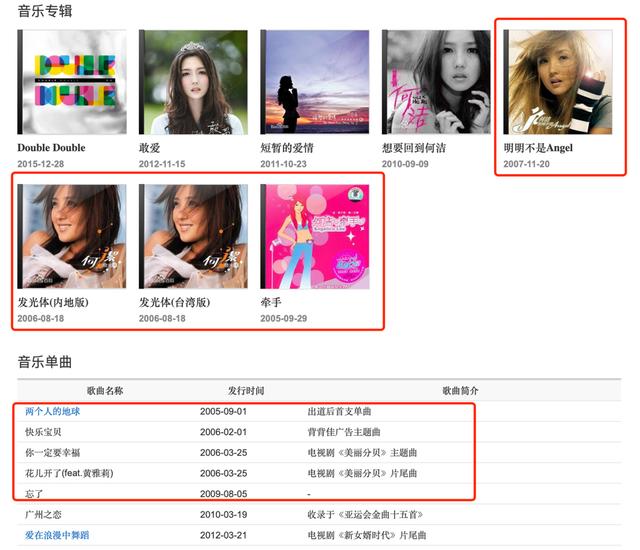
Task: Click the 敢爱 album cover image
Action: [x=193, y=82]
